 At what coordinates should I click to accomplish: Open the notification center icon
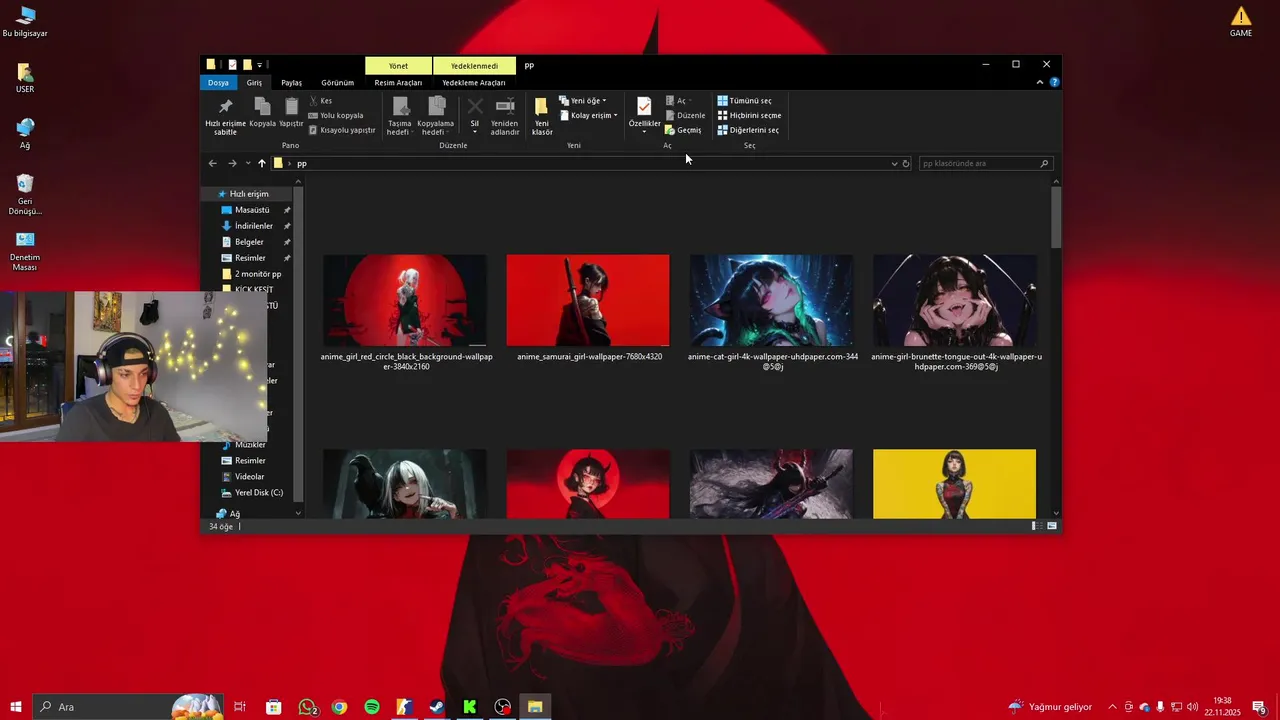(x=1260, y=707)
